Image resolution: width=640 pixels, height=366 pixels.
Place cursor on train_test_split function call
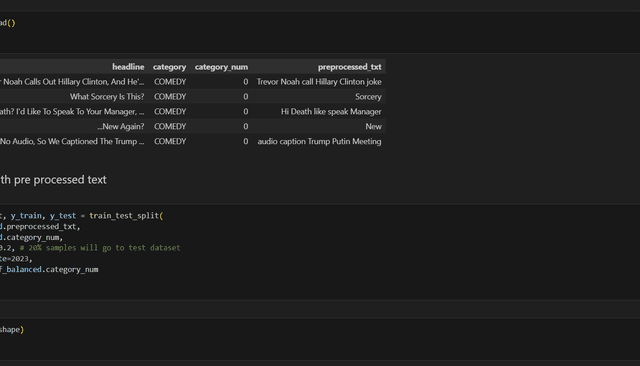point(126,215)
